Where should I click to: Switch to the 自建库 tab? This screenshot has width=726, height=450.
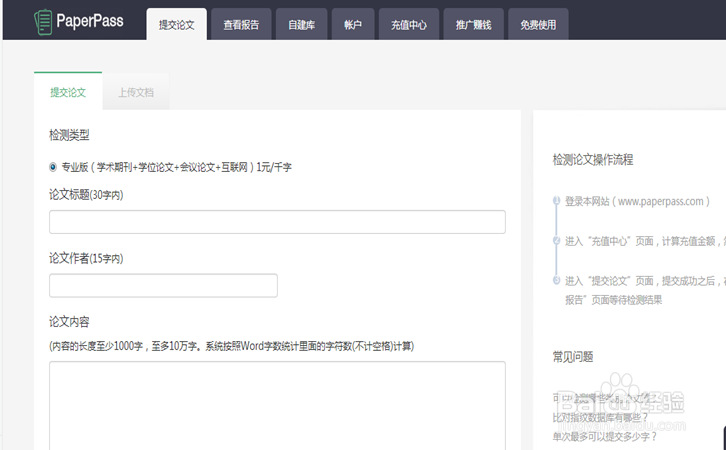tap(301, 24)
